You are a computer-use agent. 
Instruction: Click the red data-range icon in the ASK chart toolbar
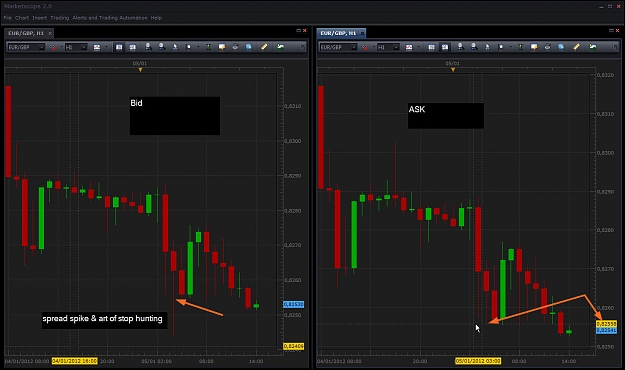[x=365, y=47]
